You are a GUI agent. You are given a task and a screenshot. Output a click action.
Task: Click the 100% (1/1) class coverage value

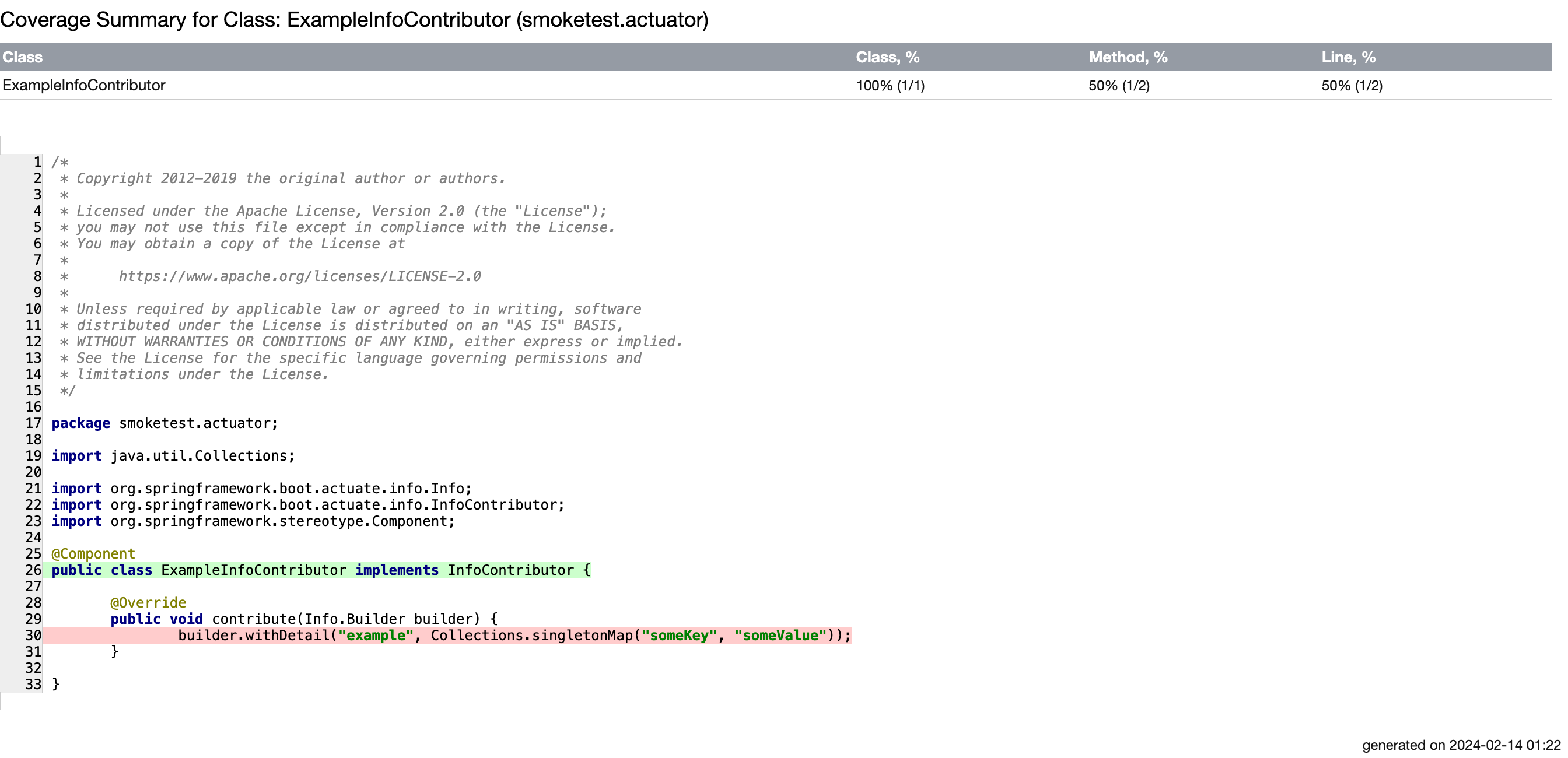click(x=890, y=86)
